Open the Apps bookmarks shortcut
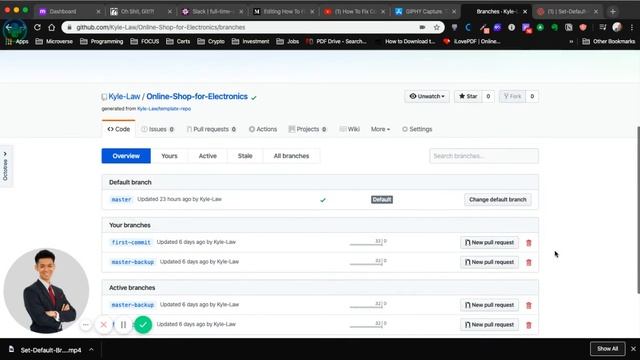 pyautogui.click(x=17, y=41)
